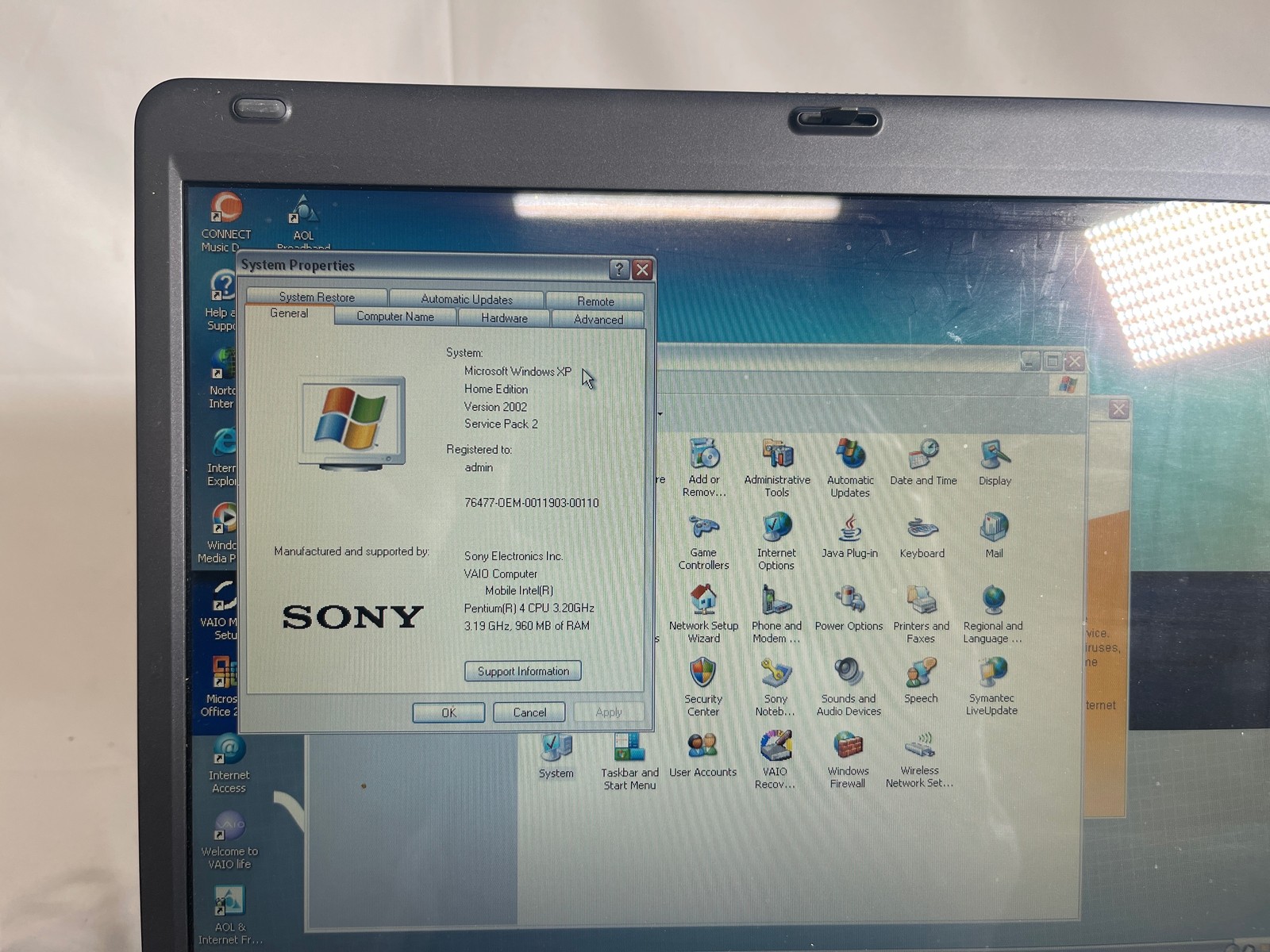
Task: Open Wireless Network Setup icon
Action: point(919,760)
